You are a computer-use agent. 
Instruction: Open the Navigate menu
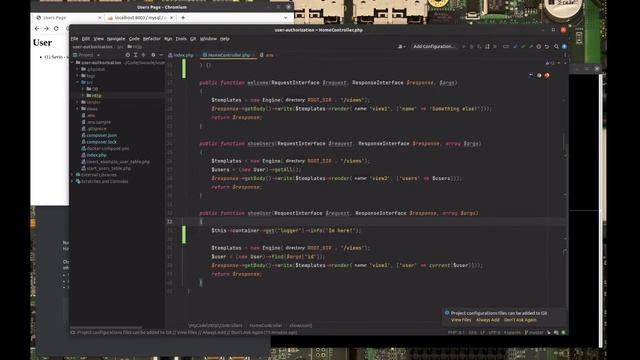click(116, 39)
